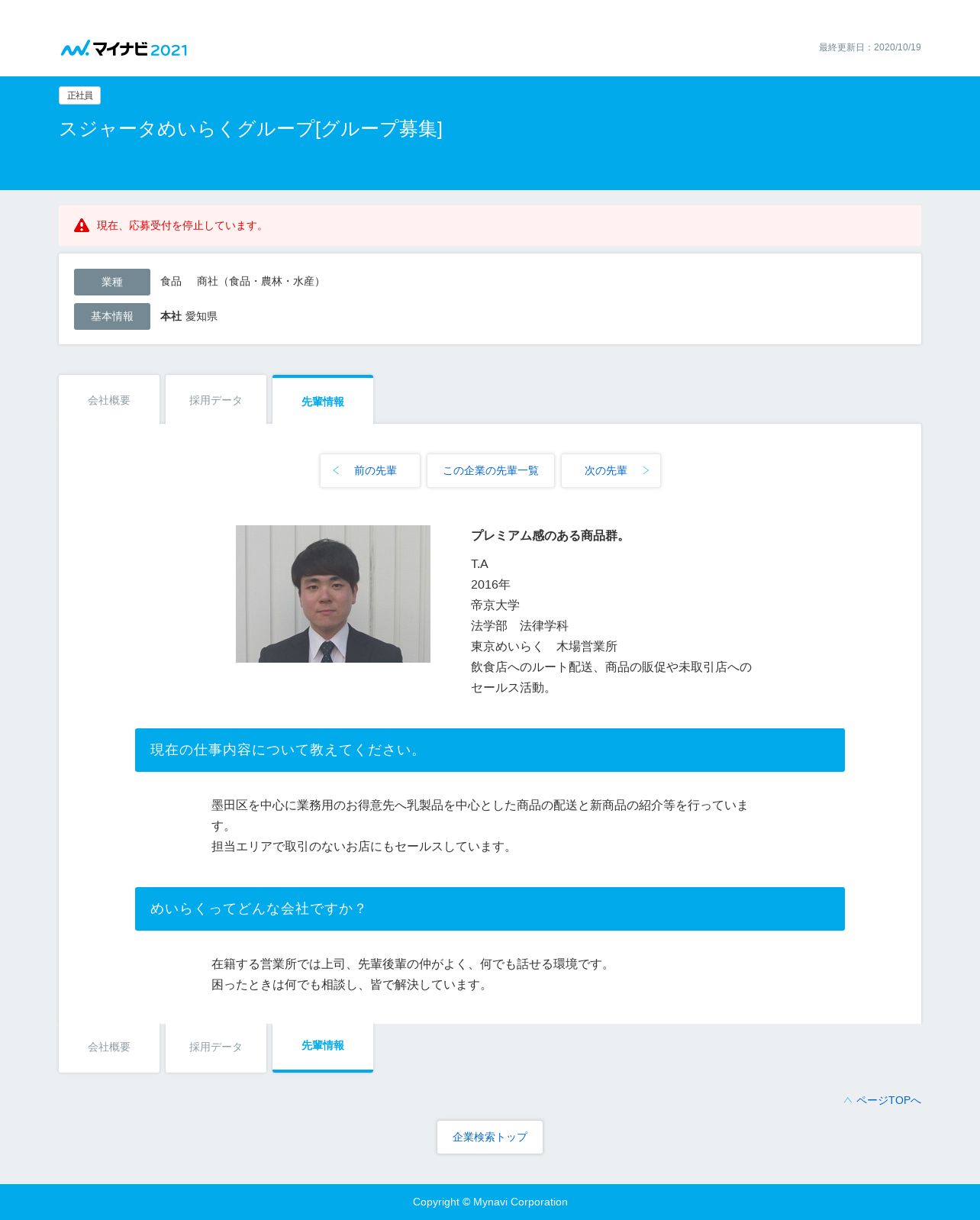Click the めいらくってどんな会社ですか？ heading

pos(490,909)
